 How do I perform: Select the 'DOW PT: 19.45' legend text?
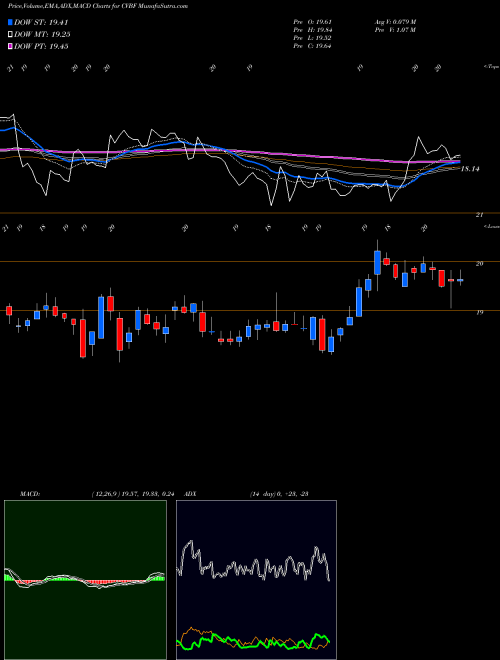pos(41,46)
